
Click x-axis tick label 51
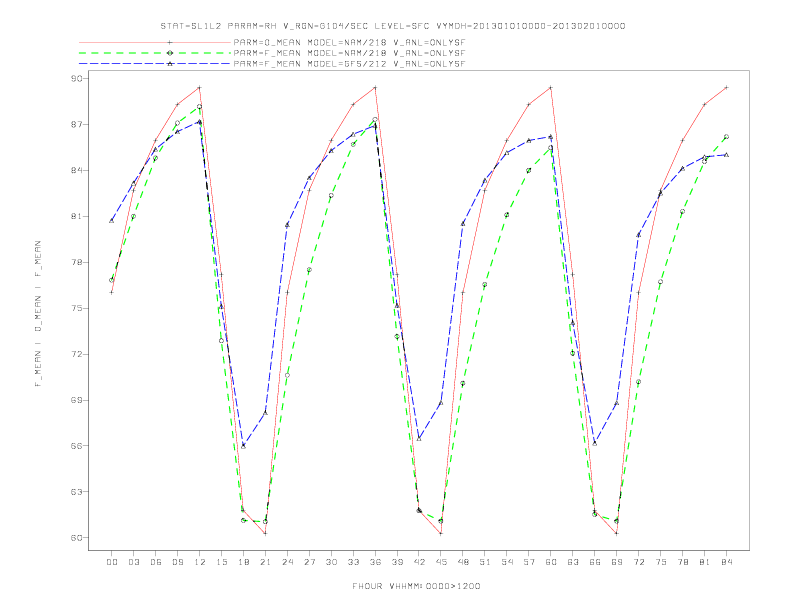[485, 562]
